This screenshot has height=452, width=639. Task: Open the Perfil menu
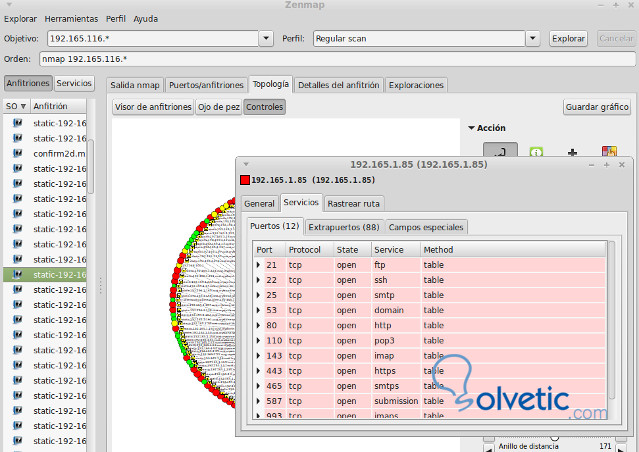(116, 19)
